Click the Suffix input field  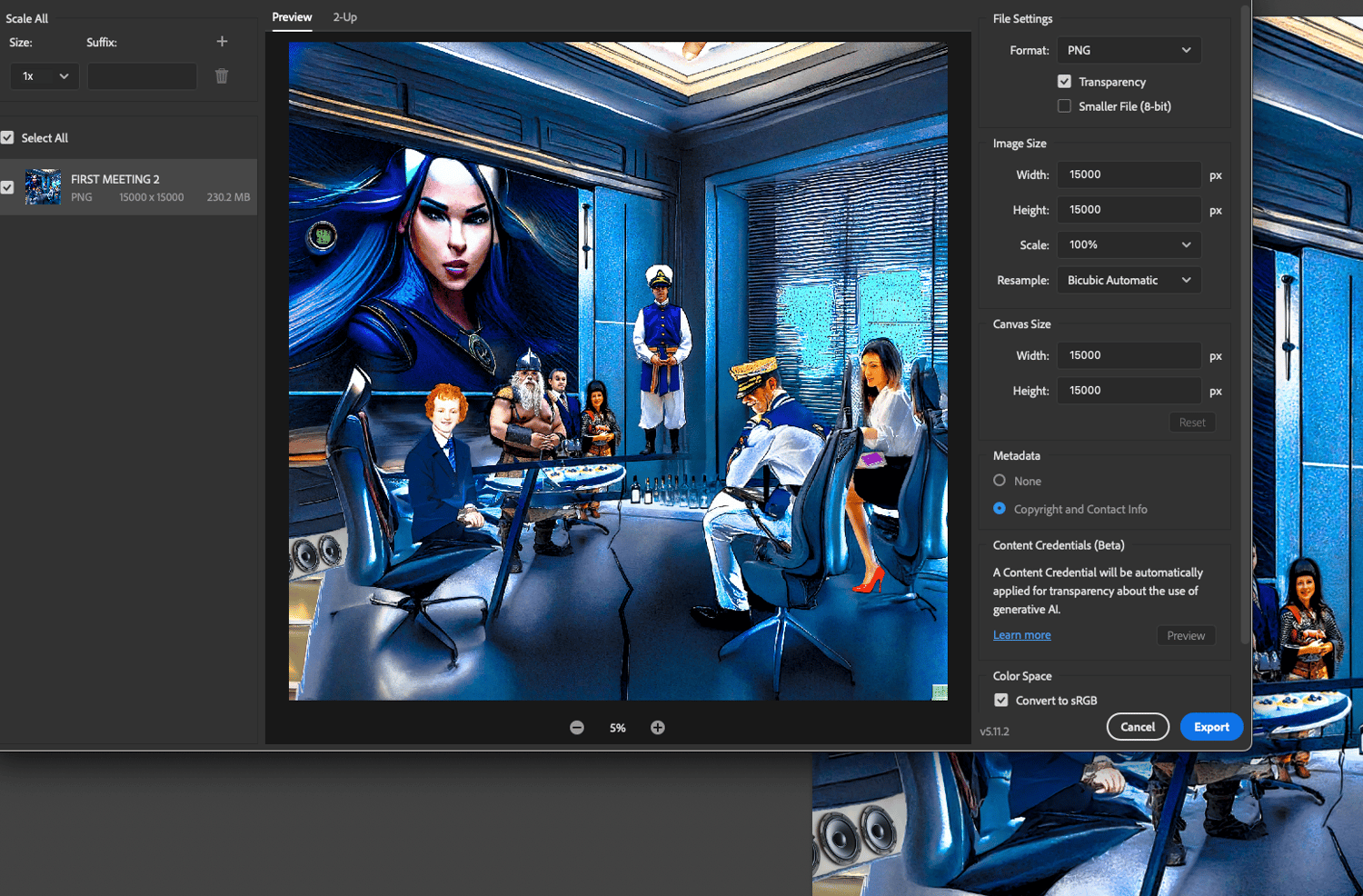coord(142,76)
